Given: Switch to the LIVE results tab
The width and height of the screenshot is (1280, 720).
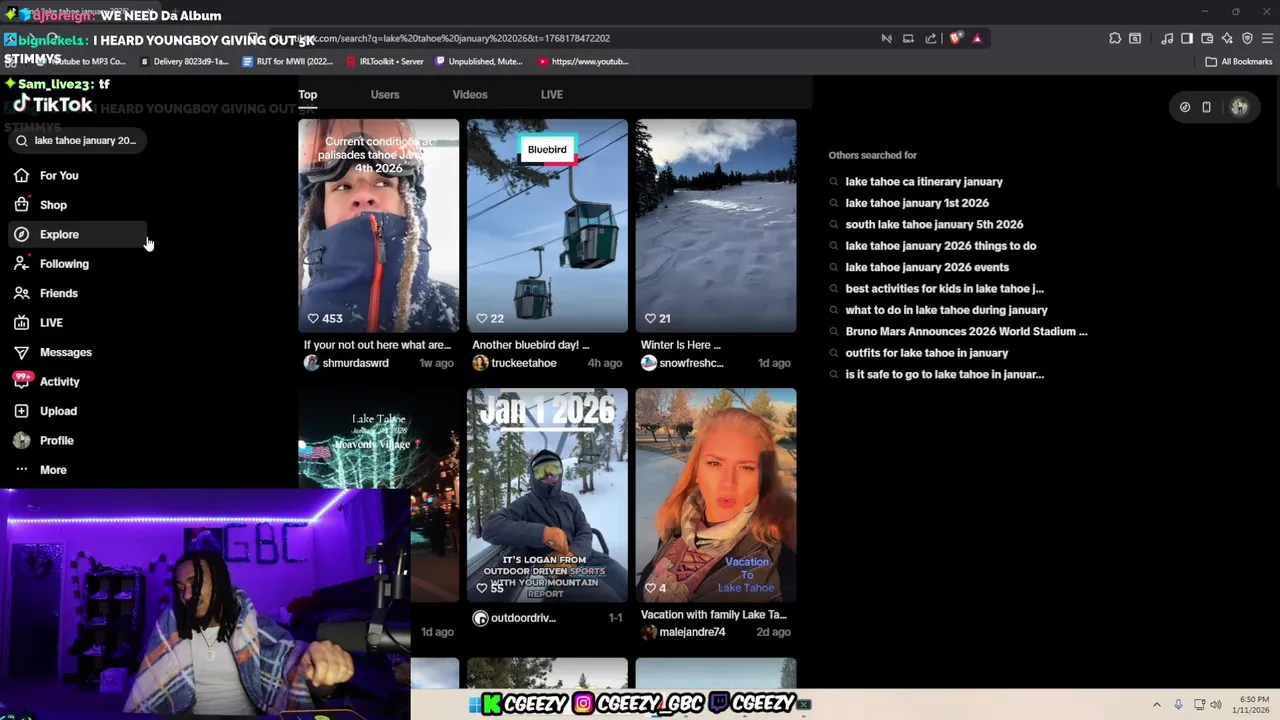Looking at the screenshot, I should pyautogui.click(x=552, y=95).
